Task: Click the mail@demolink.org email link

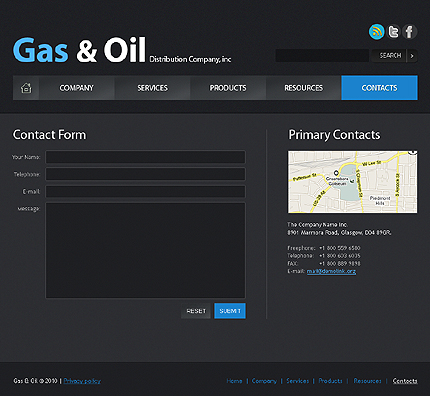Action: [331, 271]
